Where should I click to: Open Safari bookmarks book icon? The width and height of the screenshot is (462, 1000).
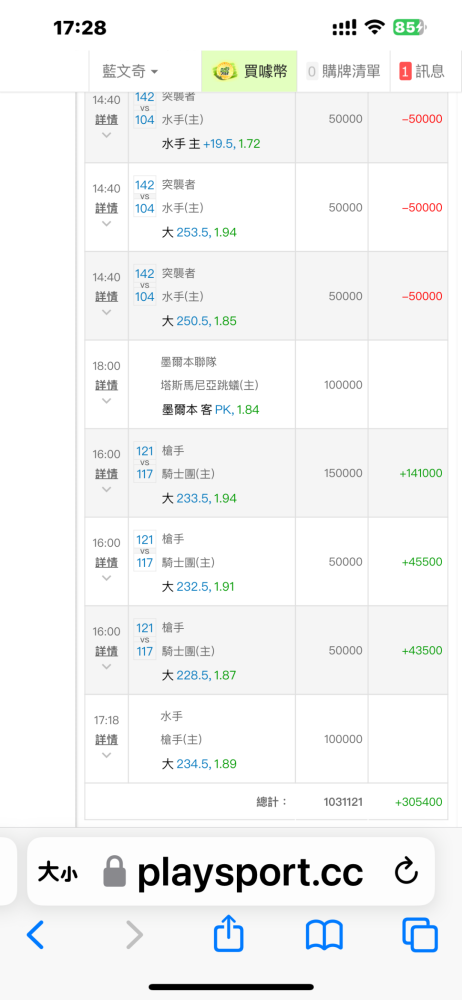(324, 936)
